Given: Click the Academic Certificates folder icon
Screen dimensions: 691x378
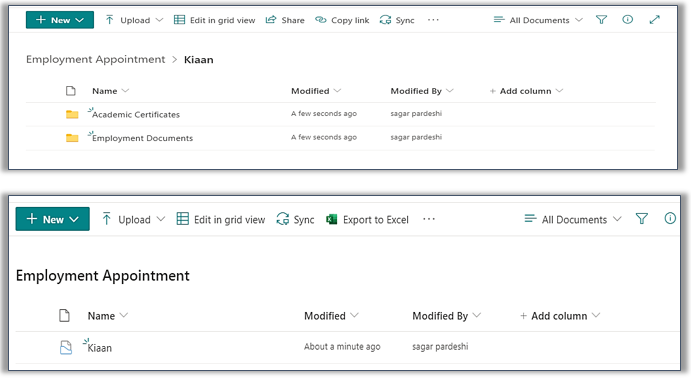Looking at the screenshot, I should pos(72,115).
